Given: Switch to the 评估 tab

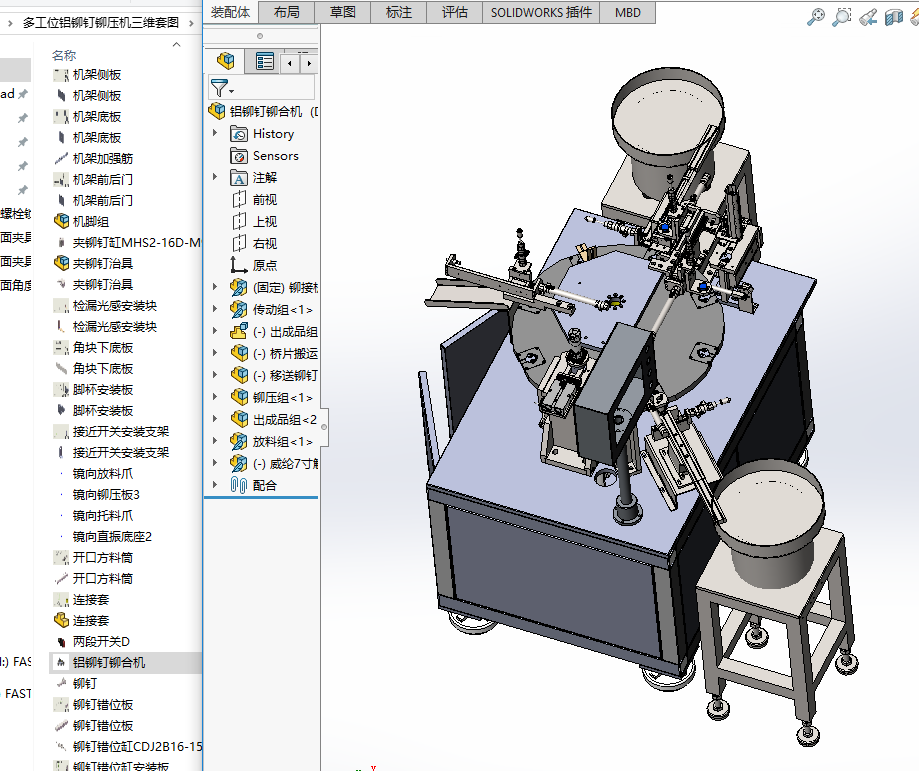Looking at the screenshot, I should click(x=454, y=12).
